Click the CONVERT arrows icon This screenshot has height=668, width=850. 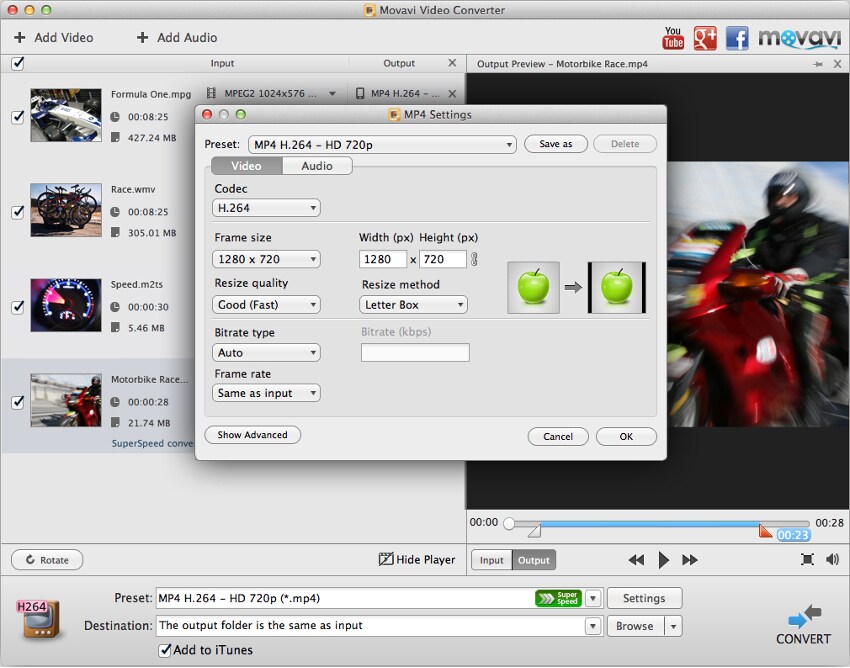pyautogui.click(x=804, y=615)
